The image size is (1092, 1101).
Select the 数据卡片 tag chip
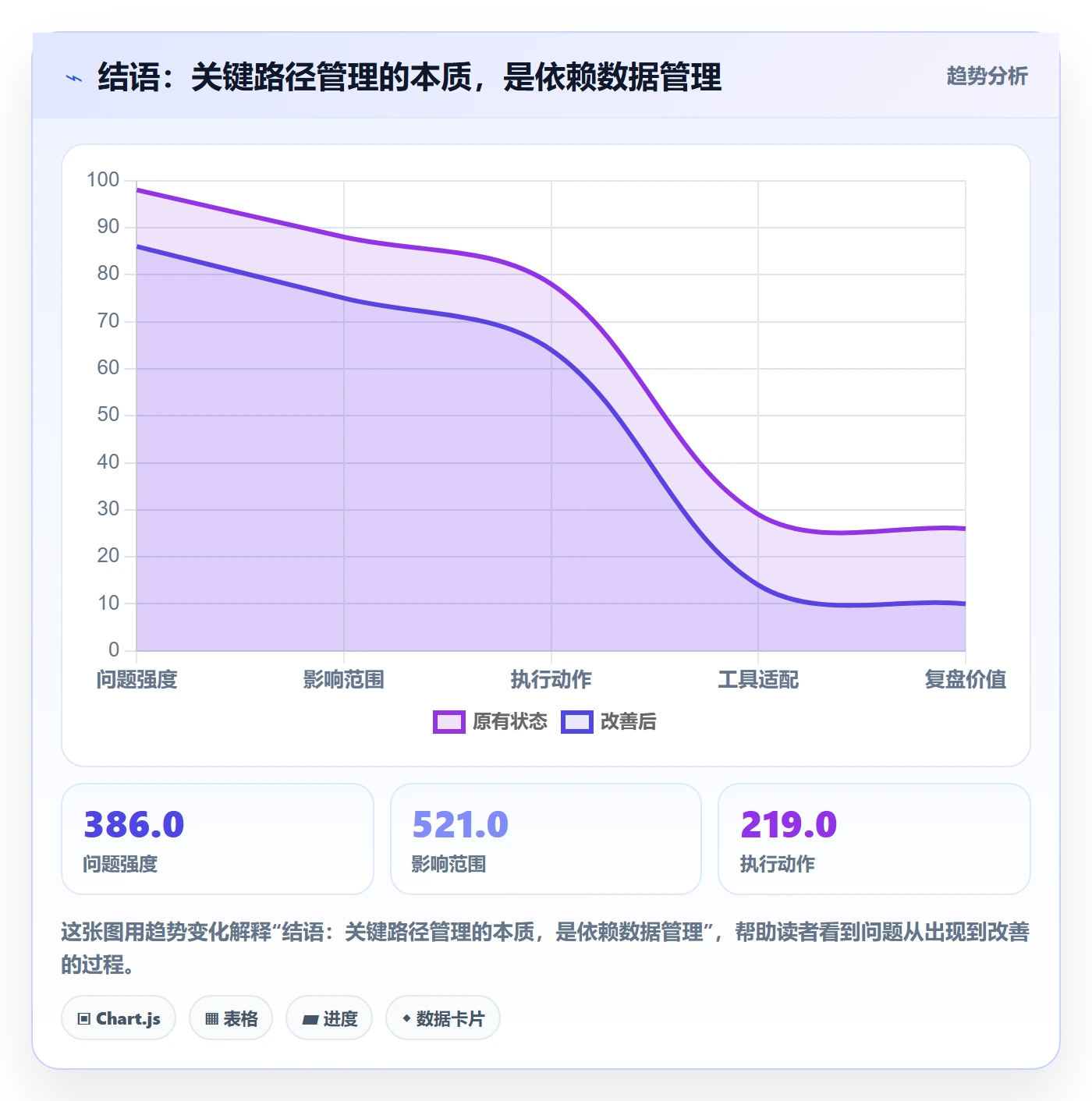(443, 1018)
